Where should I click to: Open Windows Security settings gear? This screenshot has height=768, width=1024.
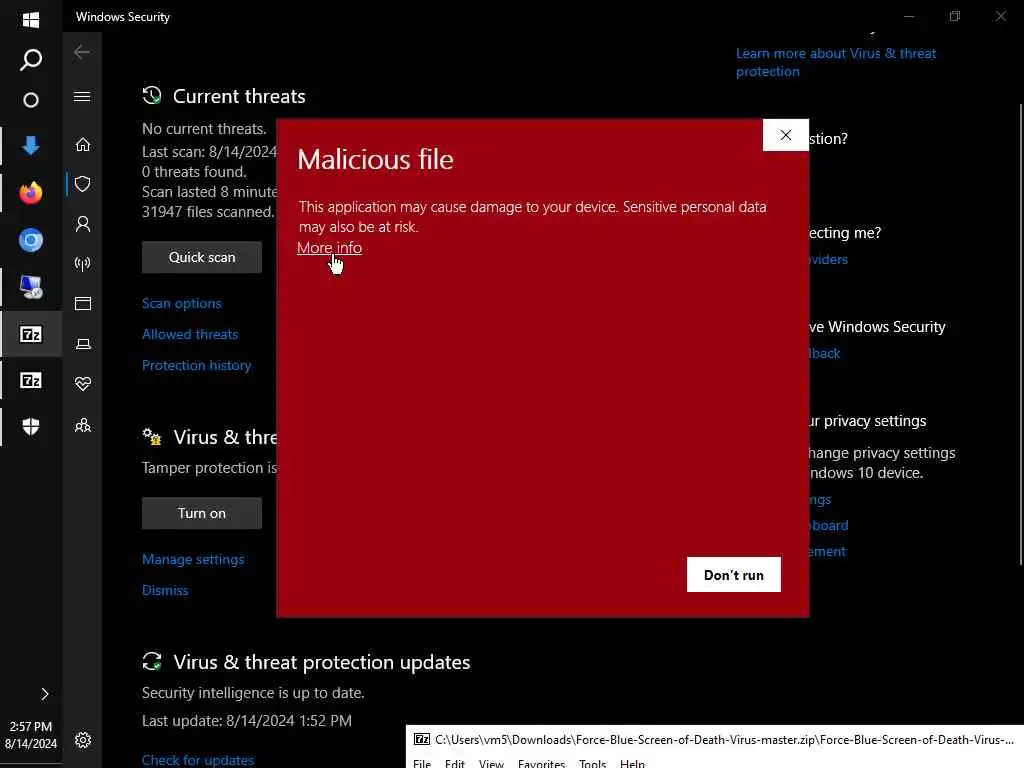click(82, 740)
